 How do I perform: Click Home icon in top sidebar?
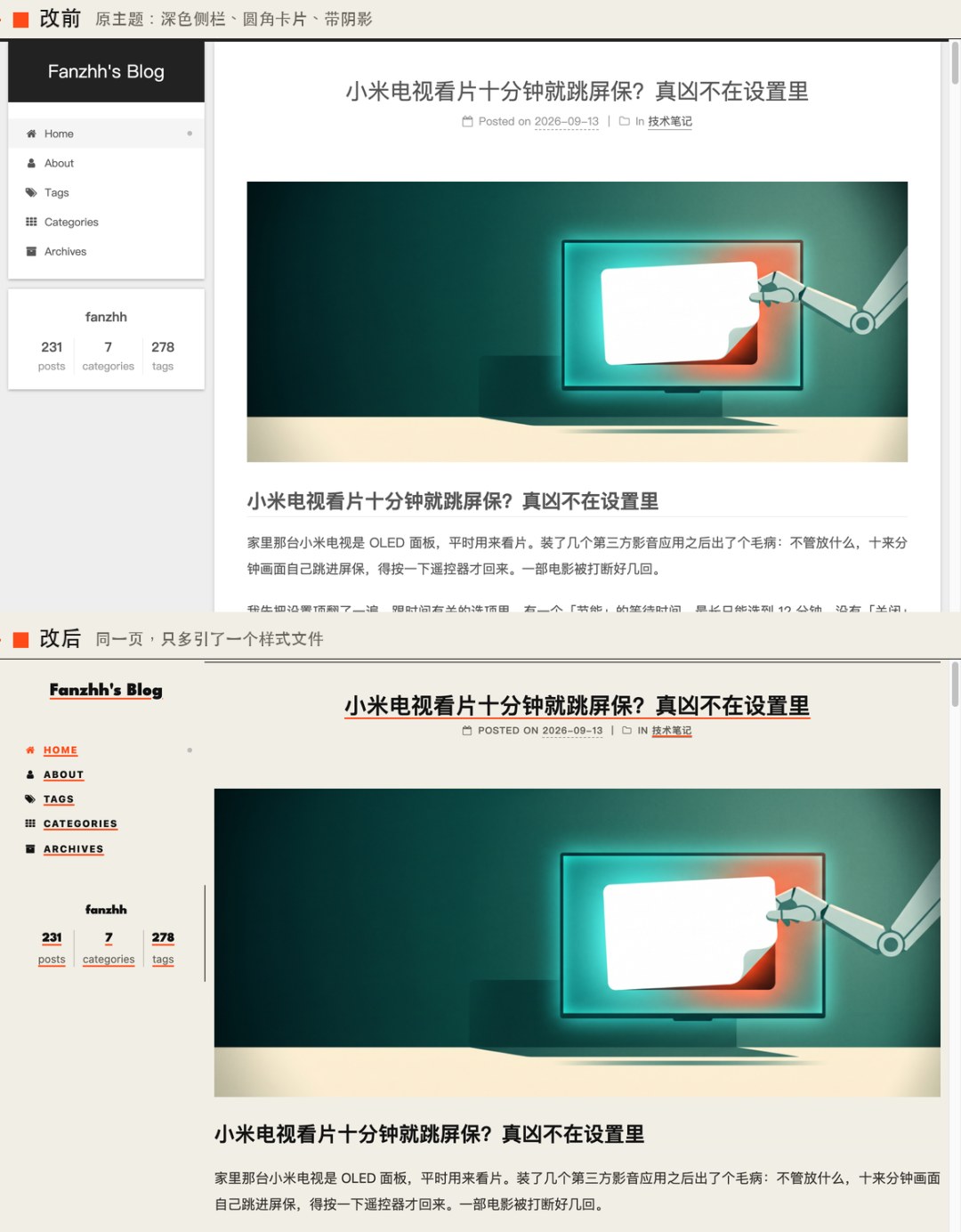(31, 134)
